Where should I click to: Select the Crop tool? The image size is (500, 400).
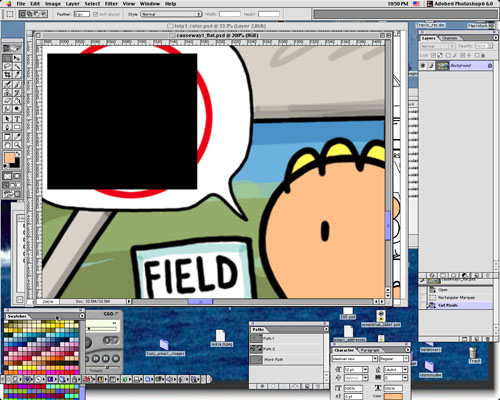pos(7,75)
